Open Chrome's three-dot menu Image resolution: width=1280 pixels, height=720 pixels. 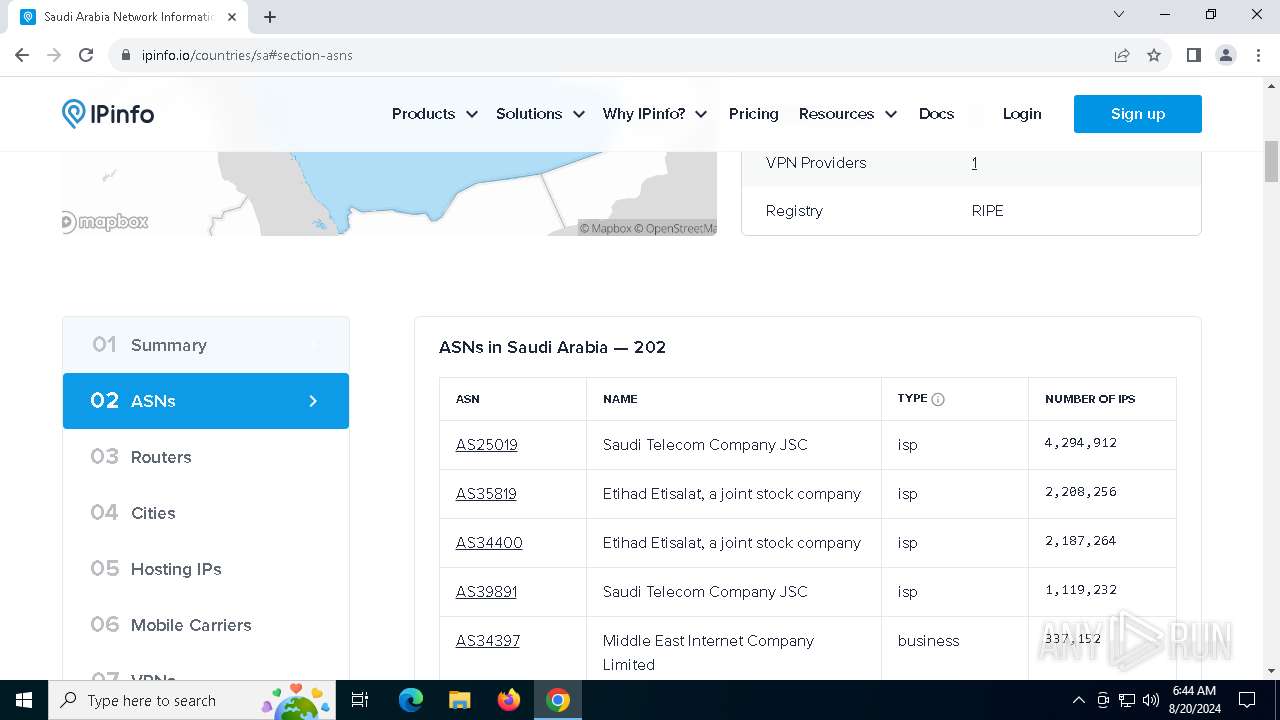[x=1257, y=55]
